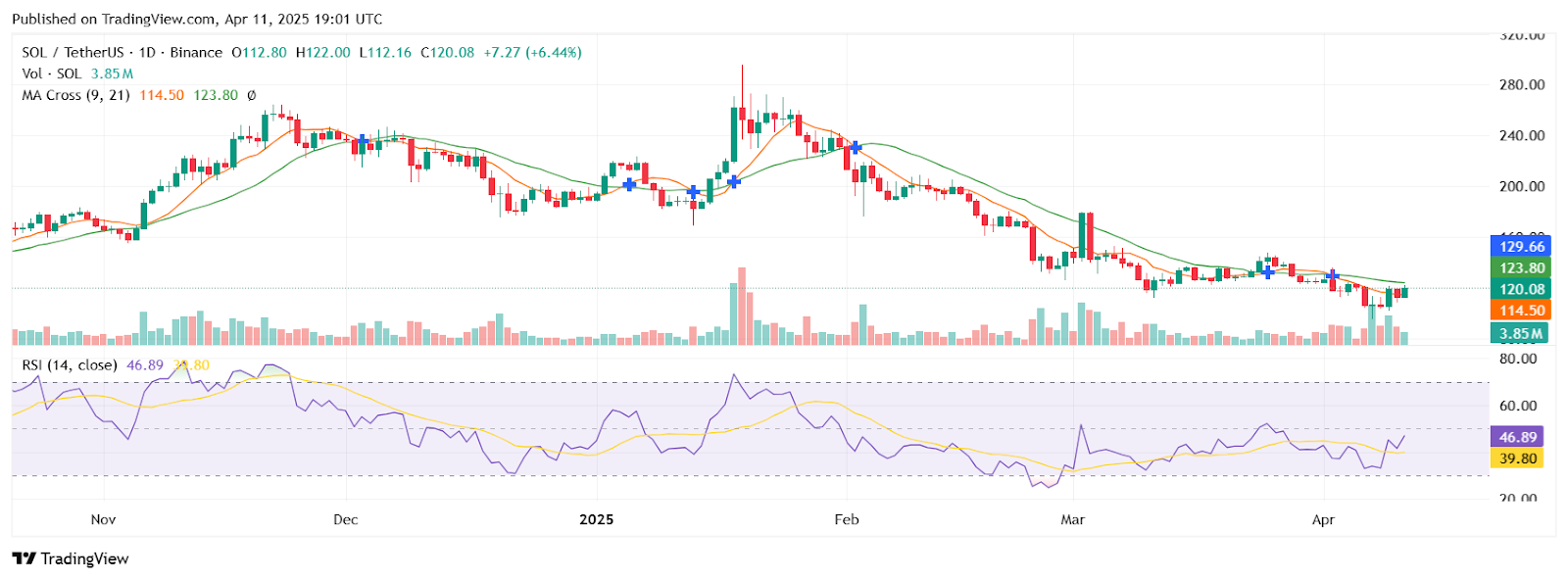Click the Nov label on time axis
Screen dimensions: 1568x580
coord(103,519)
